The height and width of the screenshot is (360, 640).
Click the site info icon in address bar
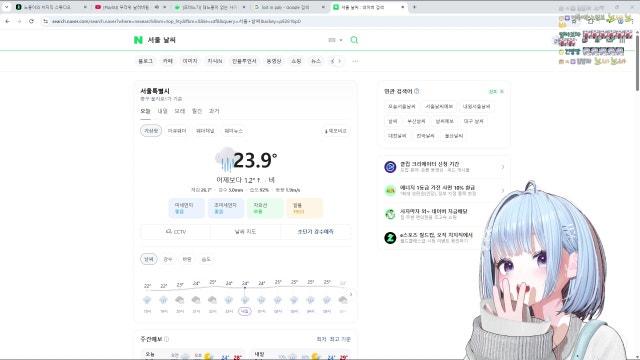pos(45,21)
